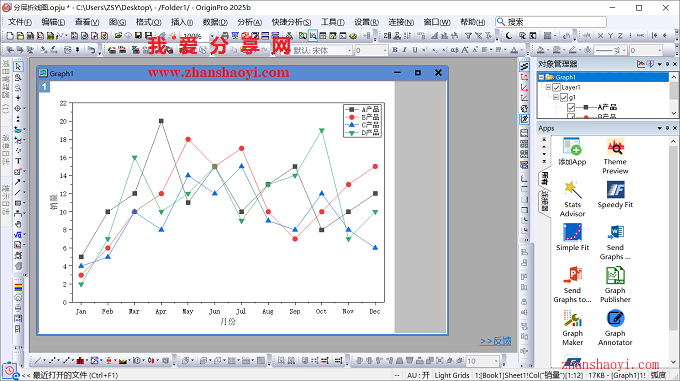Uncheck the g1 group checkbox
This screenshot has width=680, height=381.
click(x=563, y=98)
